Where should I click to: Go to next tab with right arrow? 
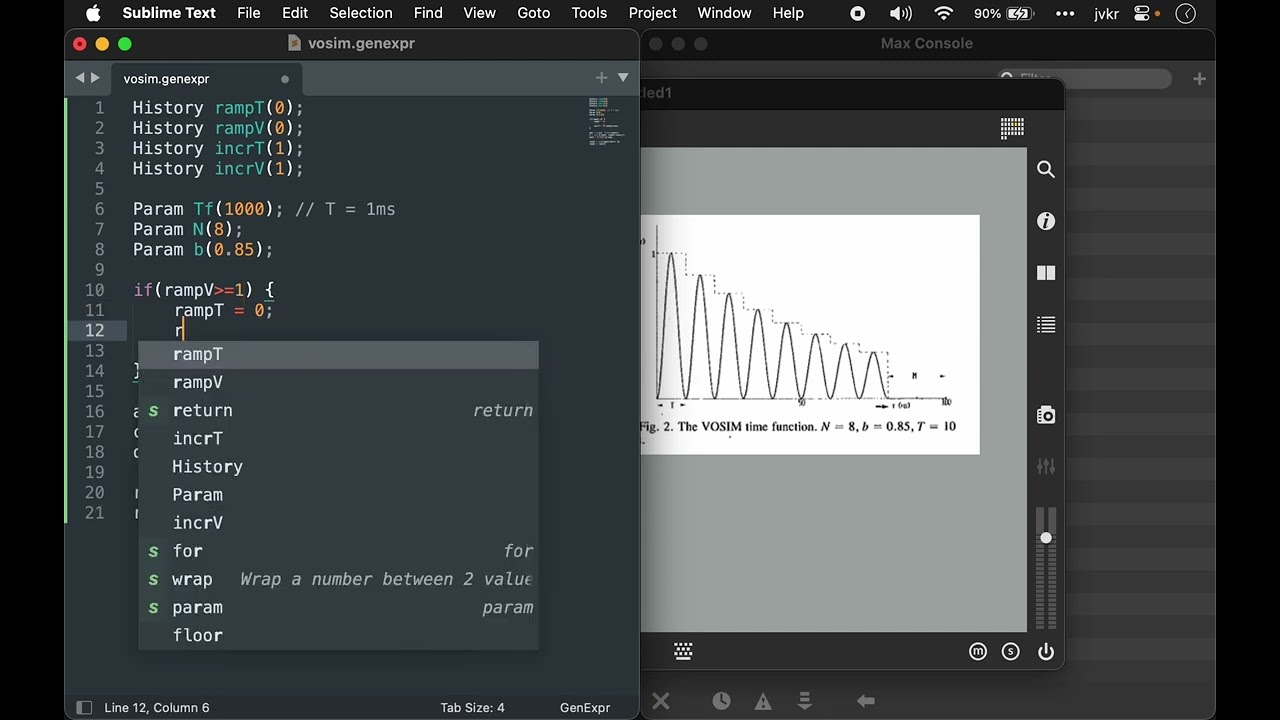click(96, 78)
